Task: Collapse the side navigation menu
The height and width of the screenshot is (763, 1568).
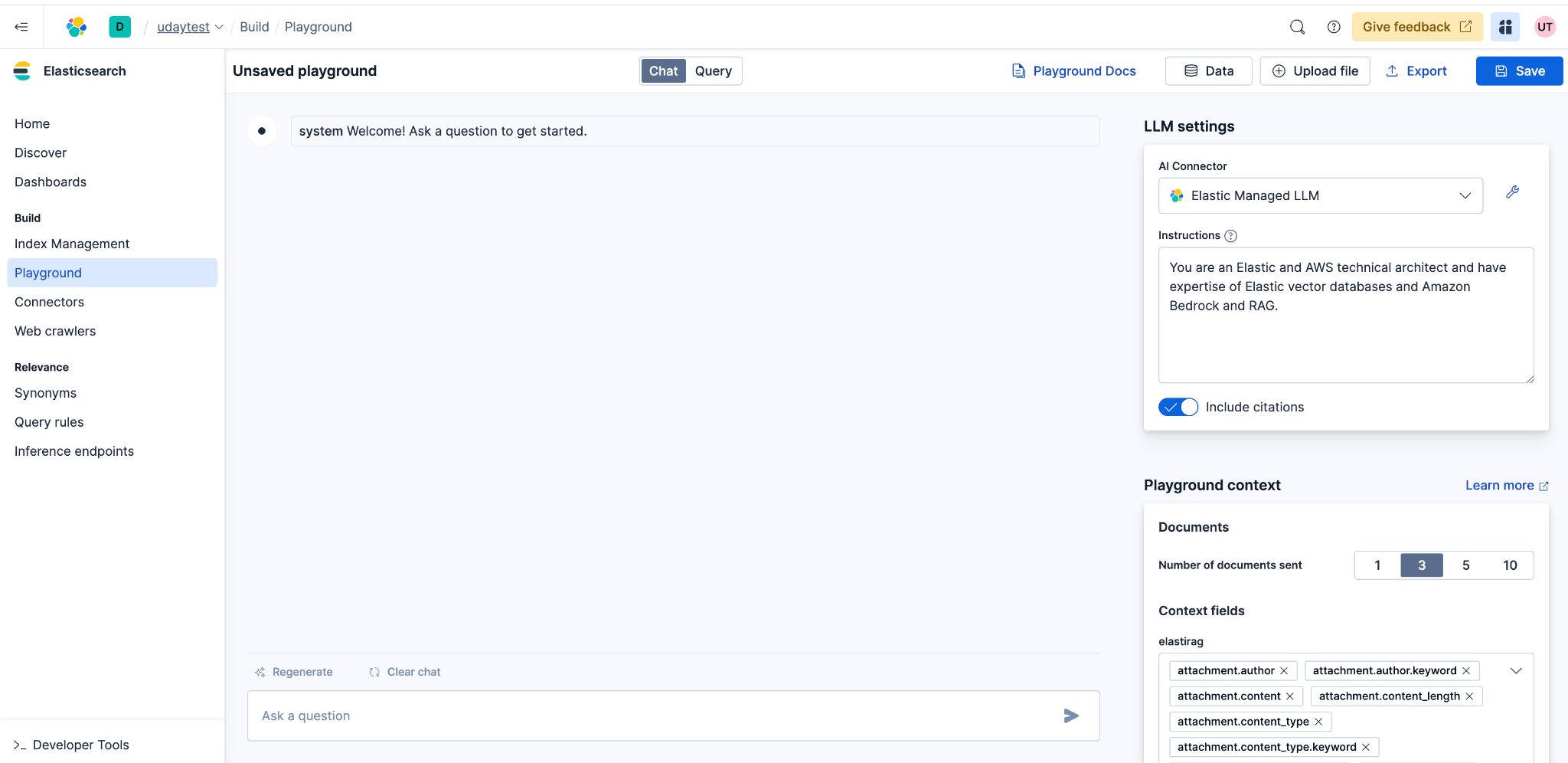Action: point(21,27)
